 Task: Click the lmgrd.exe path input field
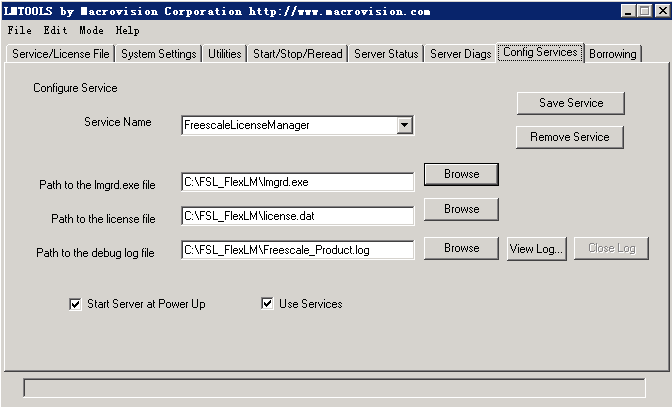297,182
